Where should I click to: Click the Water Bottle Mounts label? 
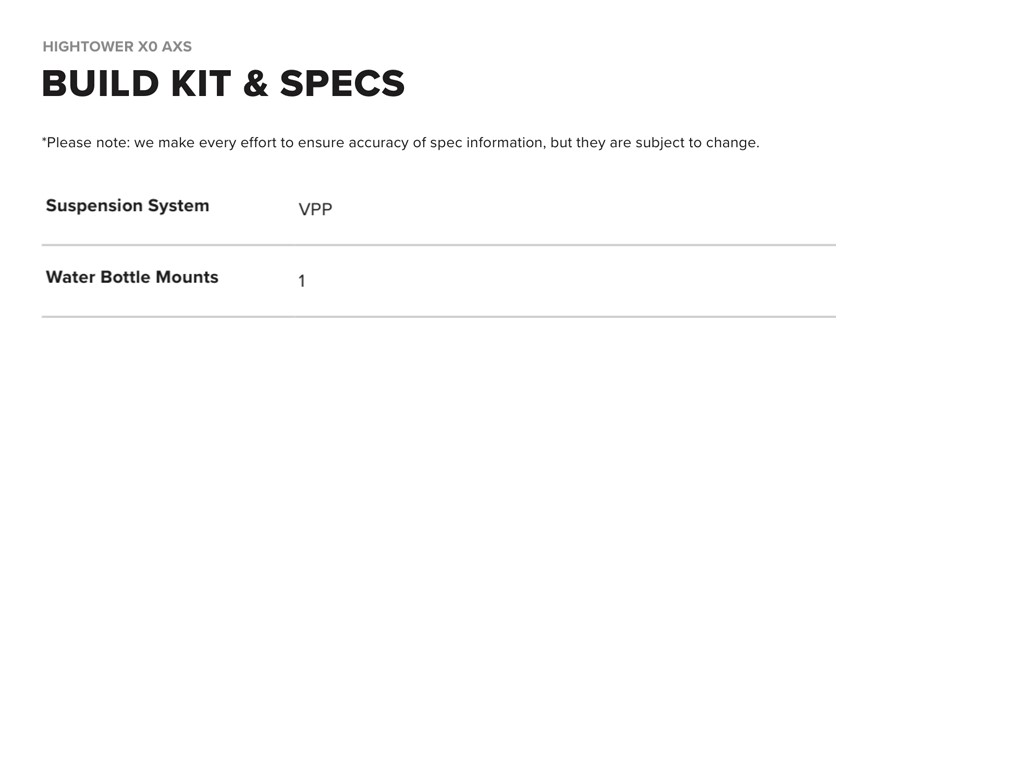click(x=132, y=278)
